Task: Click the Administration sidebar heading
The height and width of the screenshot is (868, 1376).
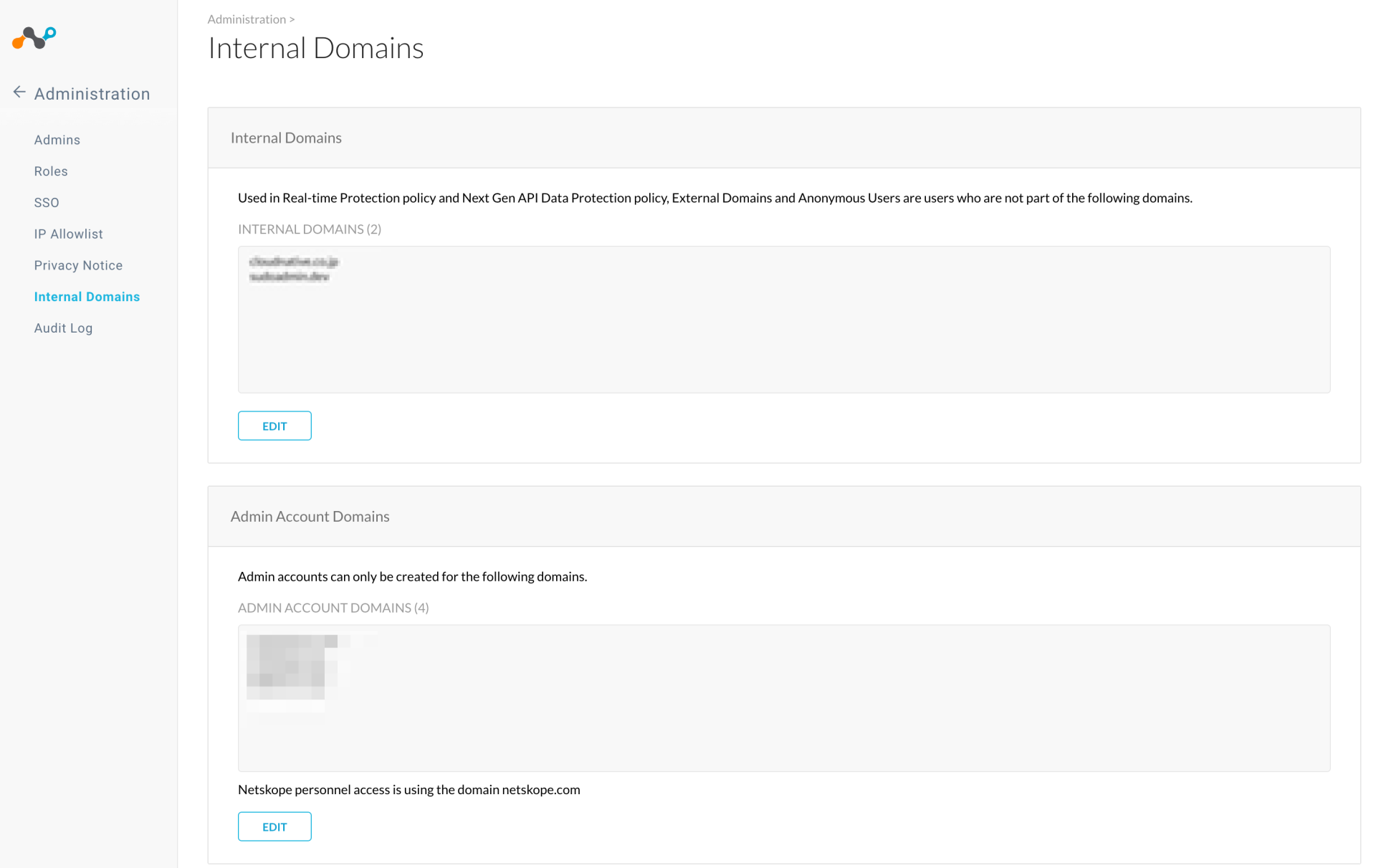Action: click(x=92, y=94)
